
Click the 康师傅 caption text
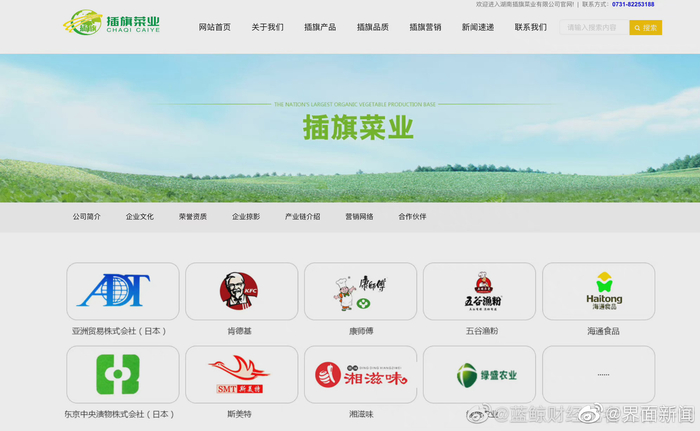[361, 331]
